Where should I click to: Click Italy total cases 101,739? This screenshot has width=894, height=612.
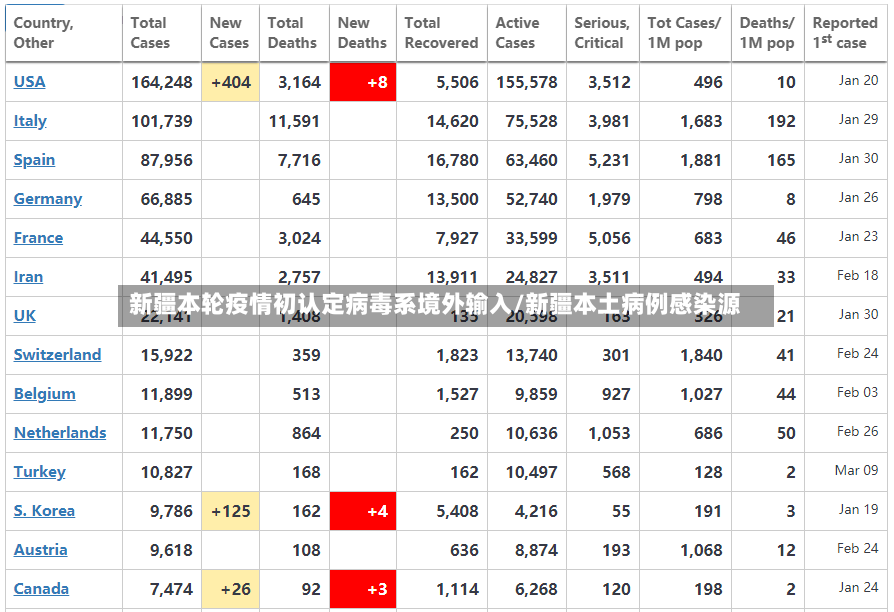click(162, 121)
